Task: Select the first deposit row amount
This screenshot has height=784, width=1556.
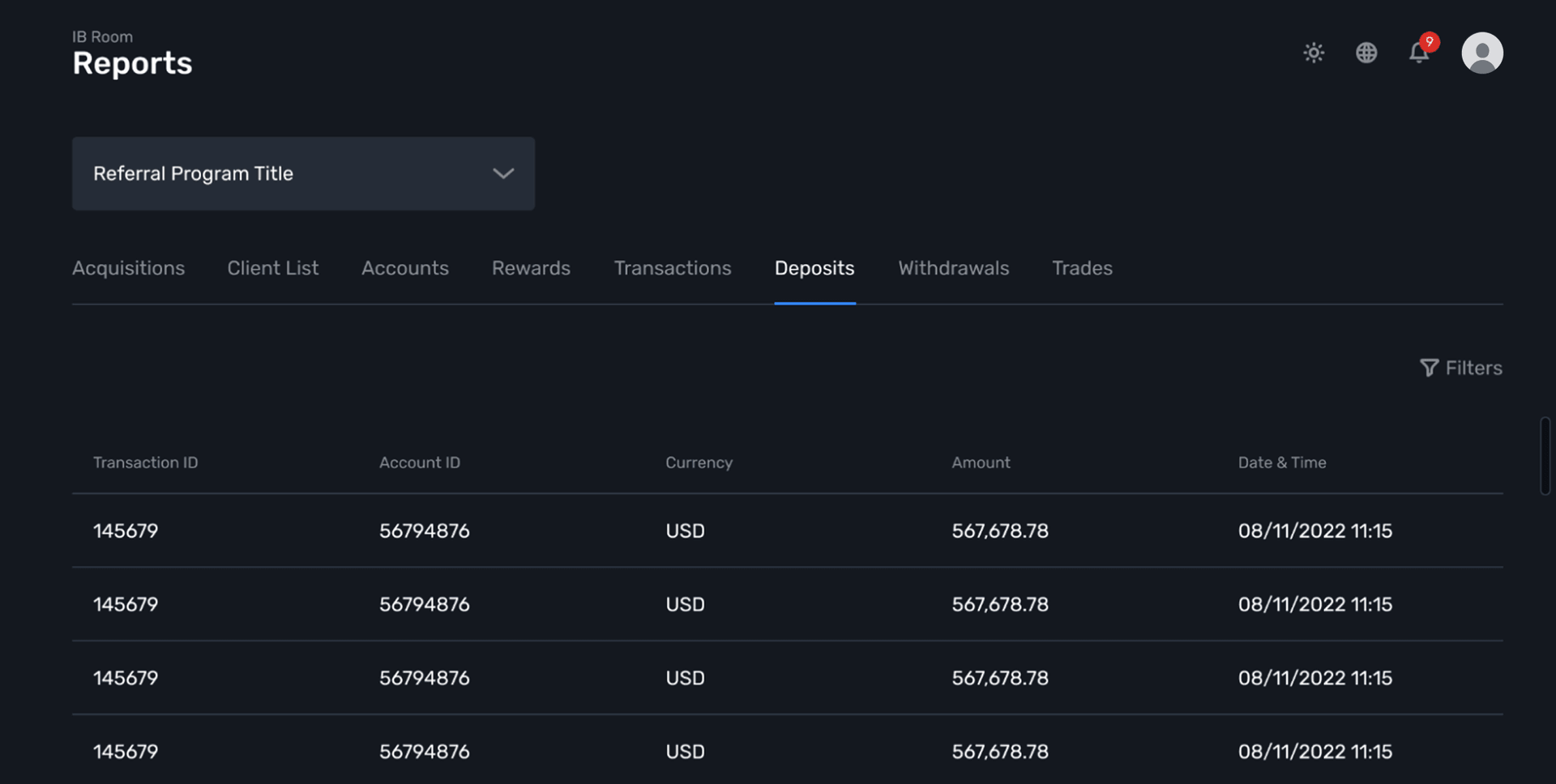Action: (999, 530)
